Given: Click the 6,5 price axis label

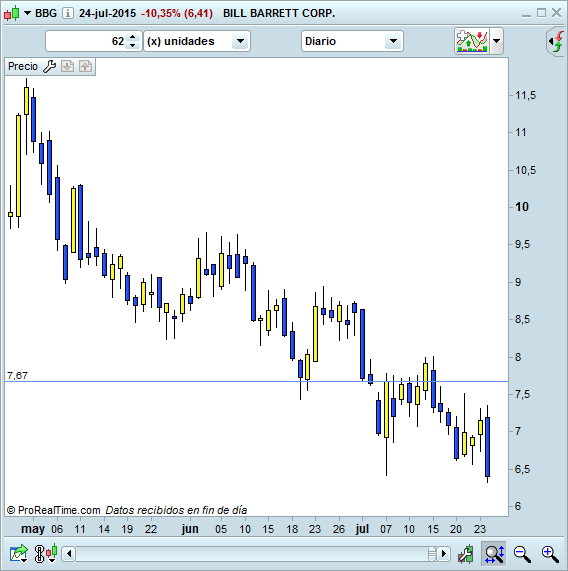Looking at the screenshot, I should [522, 469].
